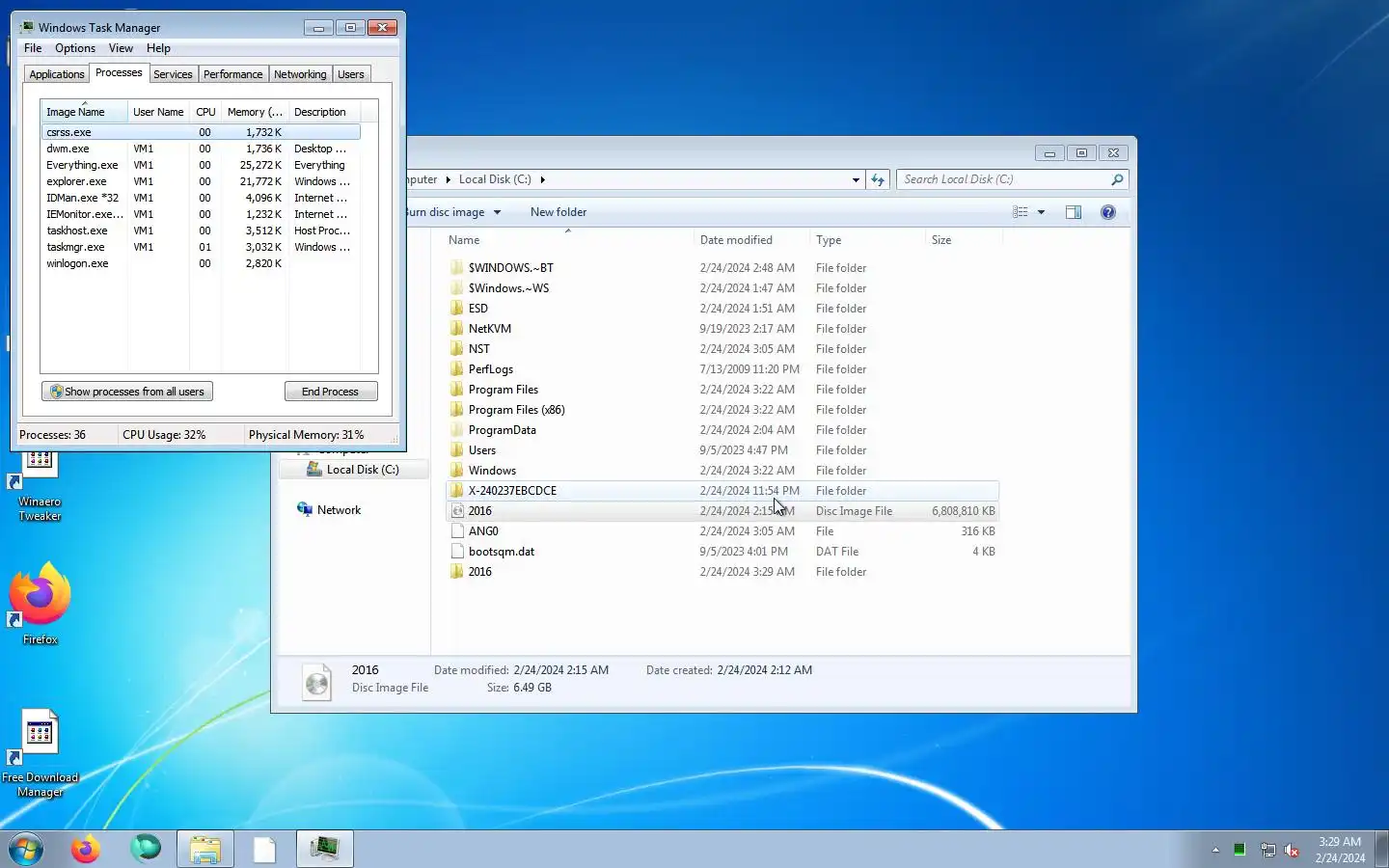Expand the Burn disc image dropdown arrow
This screenshot has width=1389, height=868.
[x=498, y=212]
